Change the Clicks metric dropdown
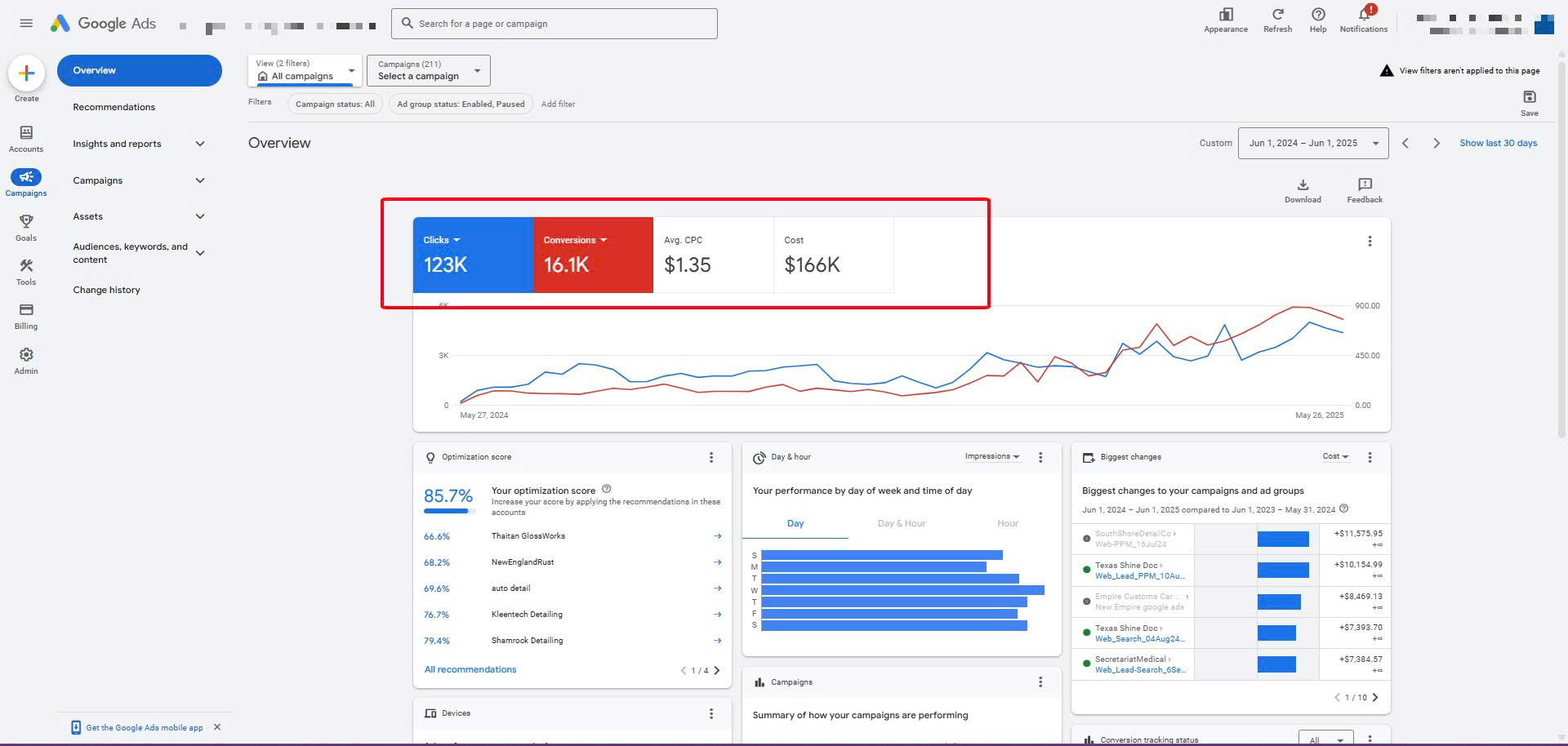 [x=442, y=240]
